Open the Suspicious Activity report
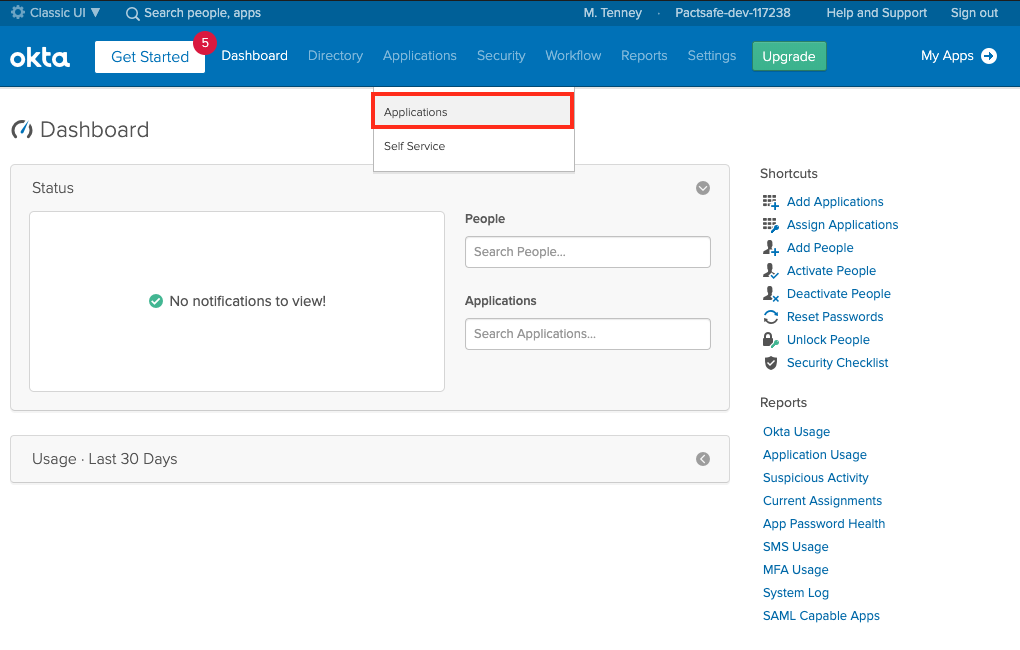The image size is (1020, 650). point(815,478)
